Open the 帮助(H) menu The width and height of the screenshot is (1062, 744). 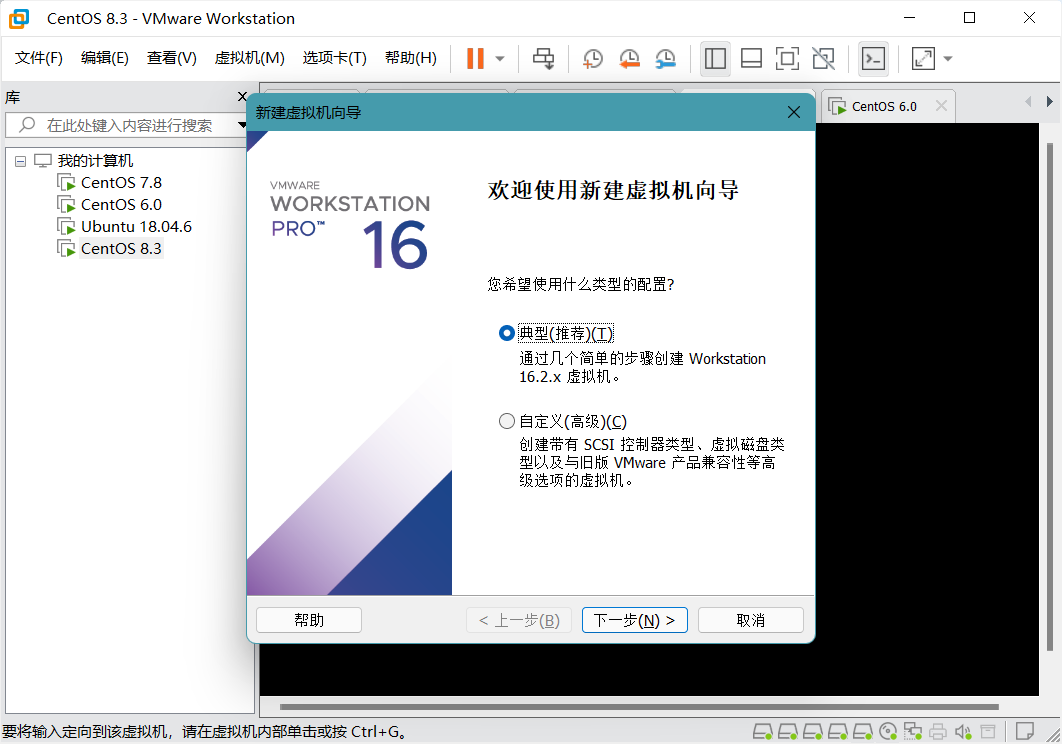coord(410,58)
